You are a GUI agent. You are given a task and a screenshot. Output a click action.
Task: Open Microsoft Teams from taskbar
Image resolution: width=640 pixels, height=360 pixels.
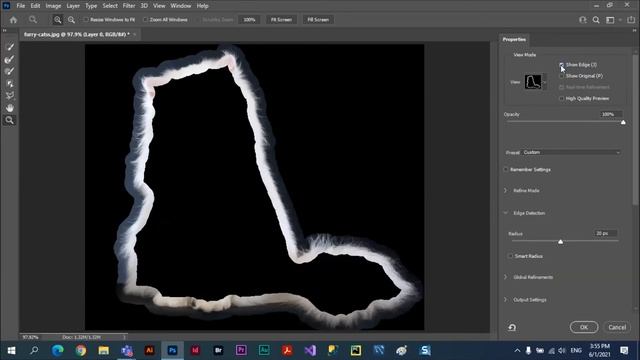pos(127,350)
